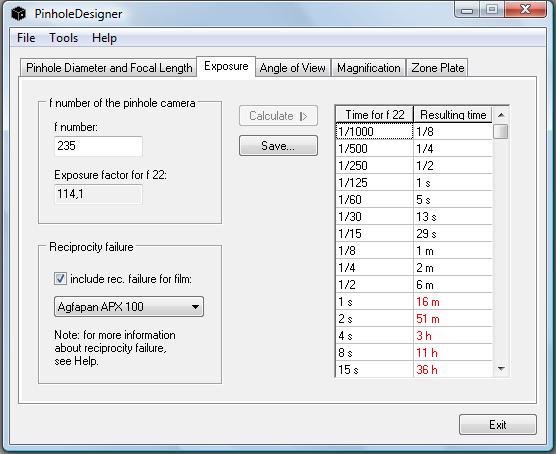The height and width of the screenshot is (454, 556).
Task: Click the f number input field
Action: pos(98,146)
